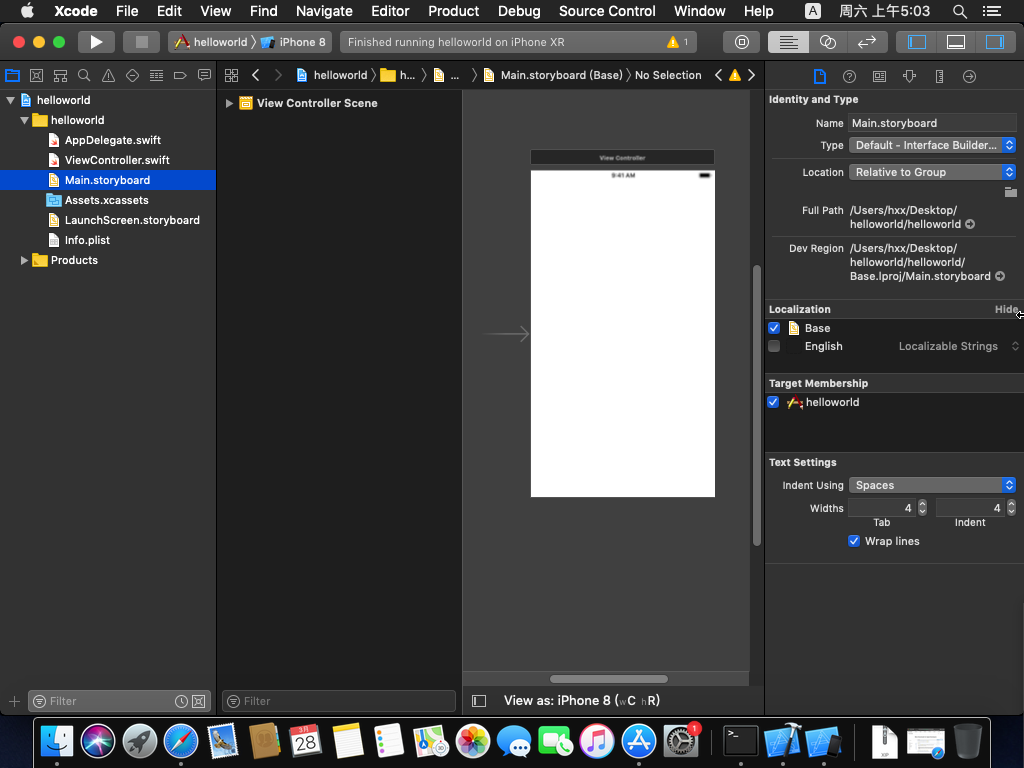
Task: Select Info.plist
Action: click(x=87, y=240)
